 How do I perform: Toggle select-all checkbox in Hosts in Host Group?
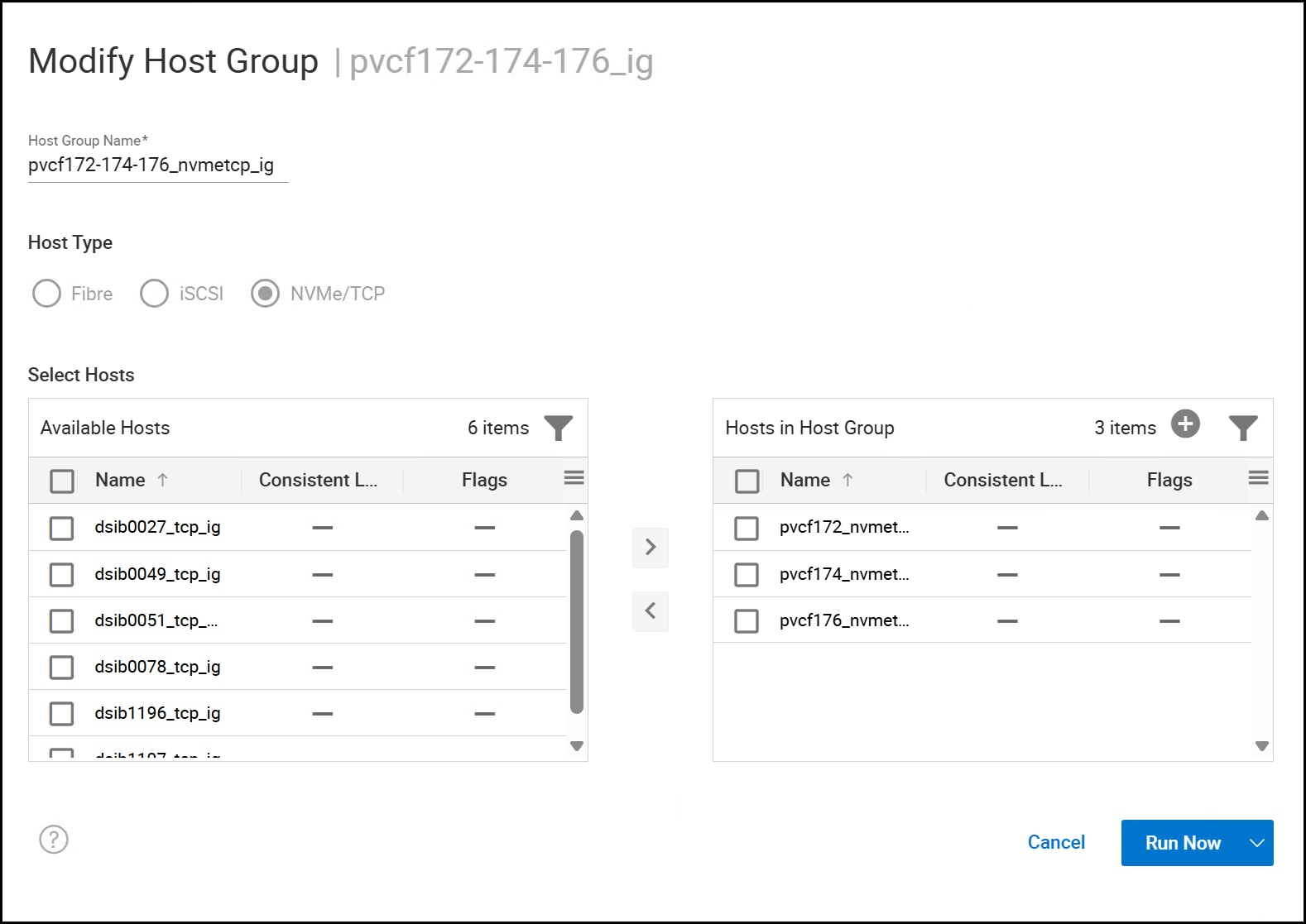click(x=747, y=481)
